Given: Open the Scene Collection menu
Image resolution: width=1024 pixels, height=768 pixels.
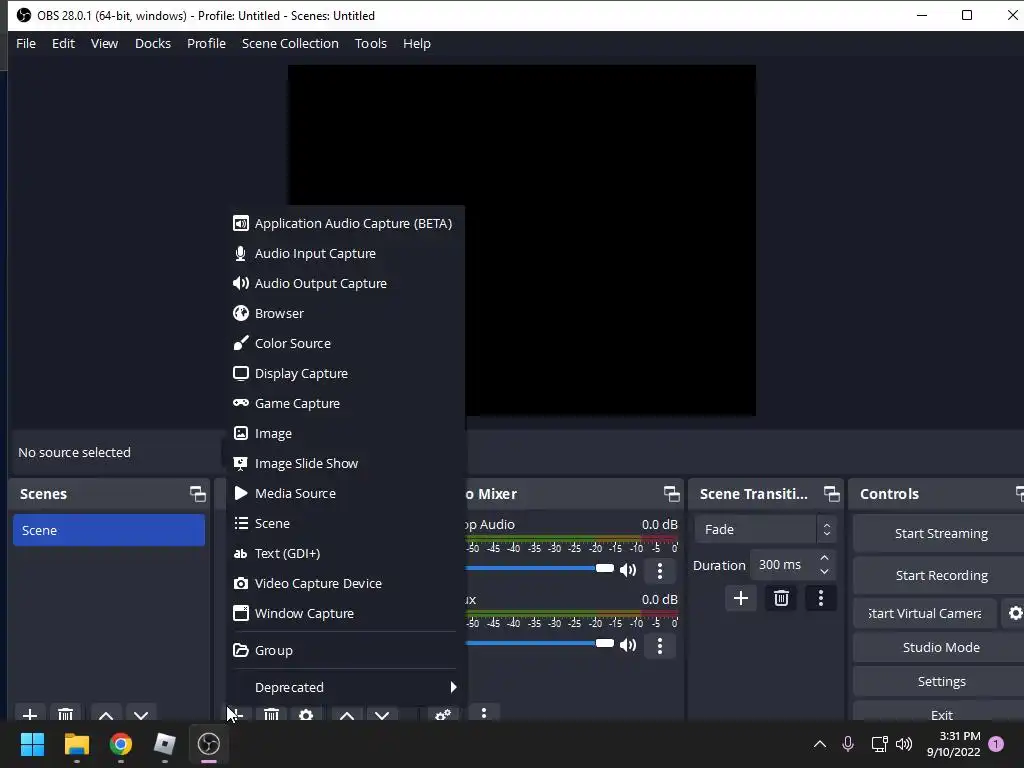Looking at the screenshot, I should coord(290,43).
